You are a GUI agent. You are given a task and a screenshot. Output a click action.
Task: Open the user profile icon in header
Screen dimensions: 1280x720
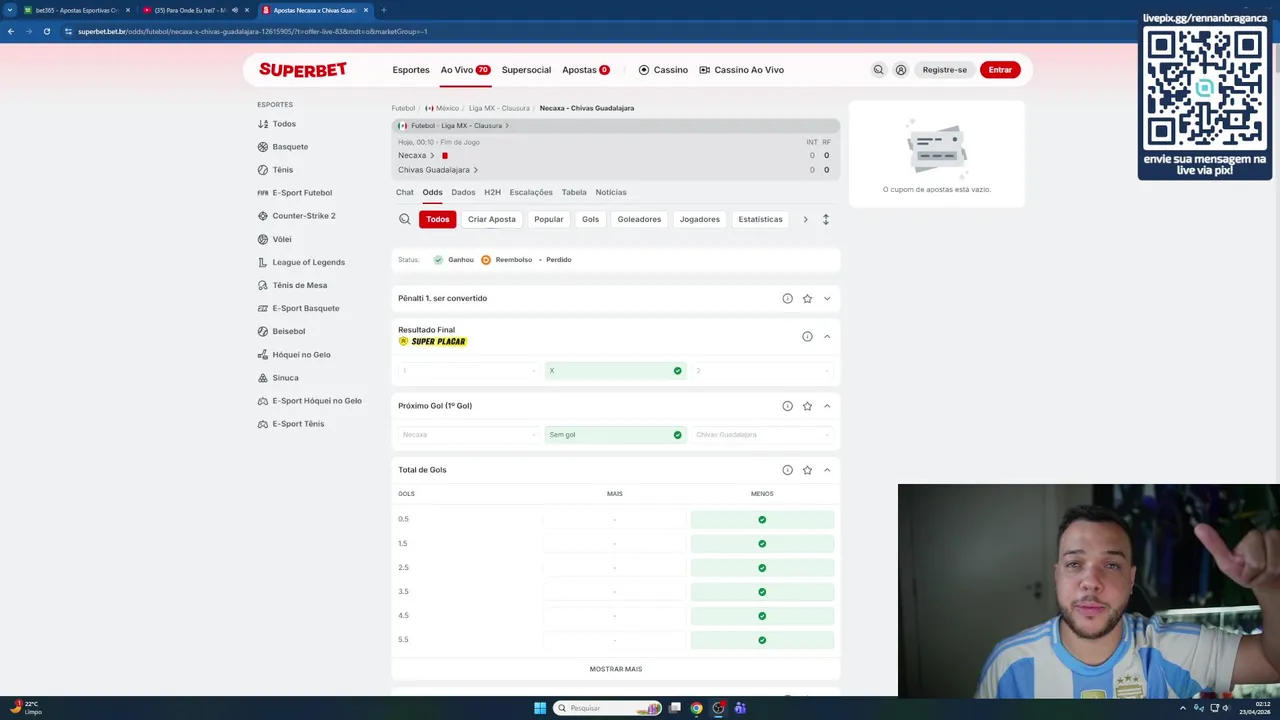click(901, 70)
